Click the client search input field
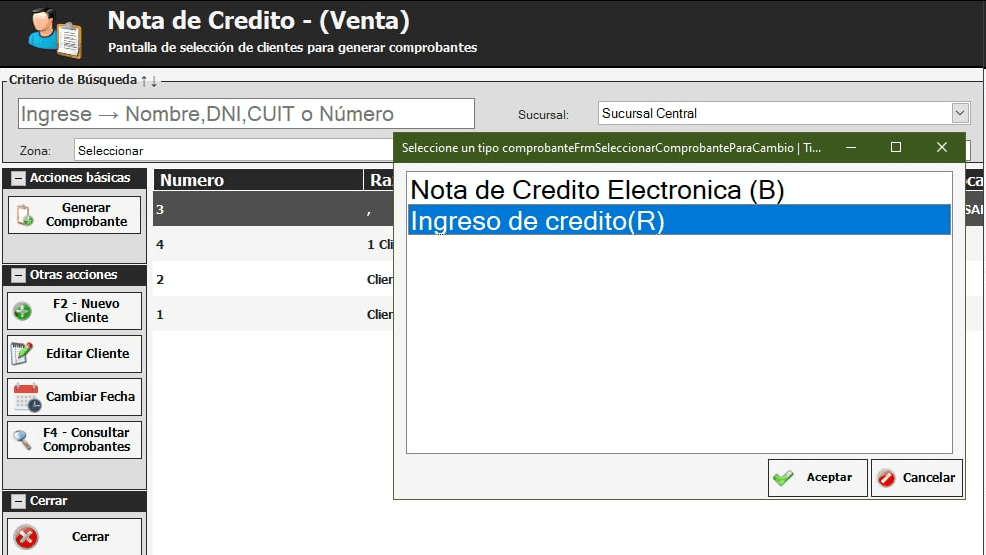This screenshot has width=986, height=555. coord(246,114)
